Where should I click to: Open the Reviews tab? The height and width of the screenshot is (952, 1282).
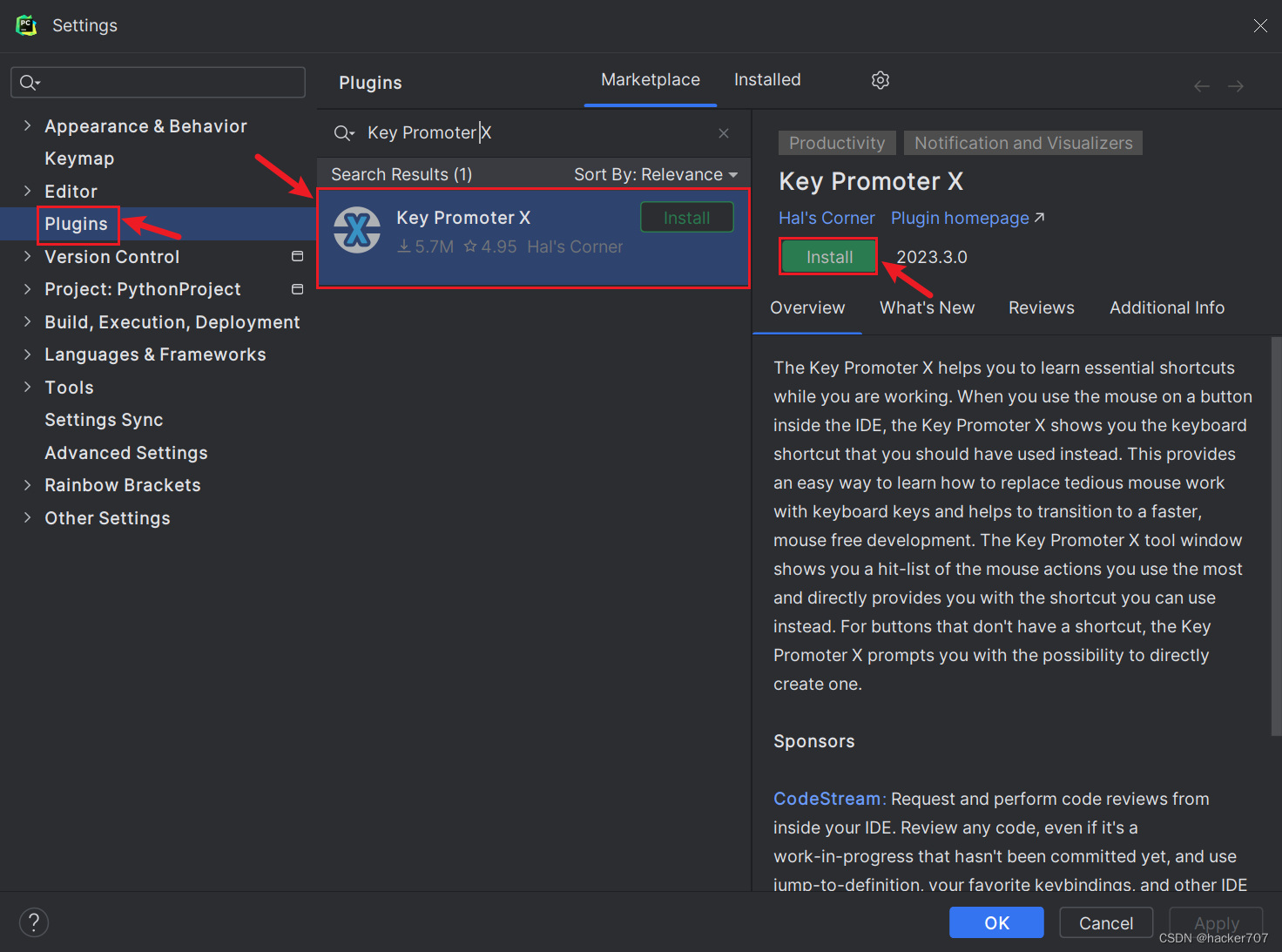click(x=1041, y=307)
